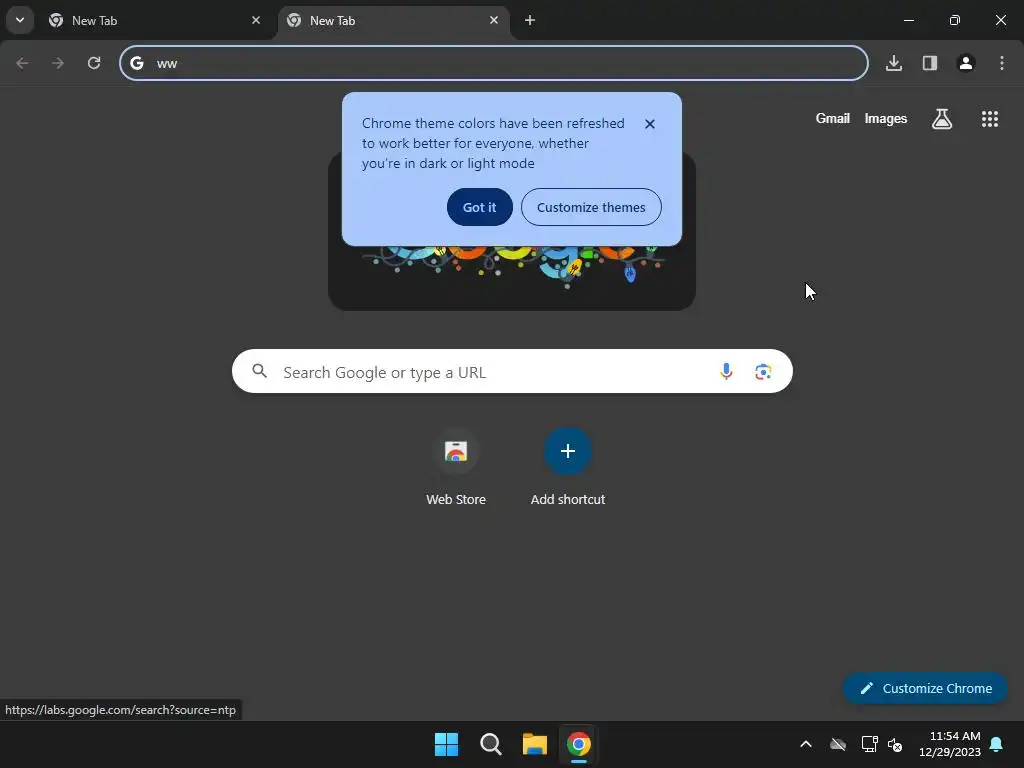Image resolution: width=1024 pixels, height=768 pixels.
Task: Open File Explorer from taskbar
Action: pos(534,744)
